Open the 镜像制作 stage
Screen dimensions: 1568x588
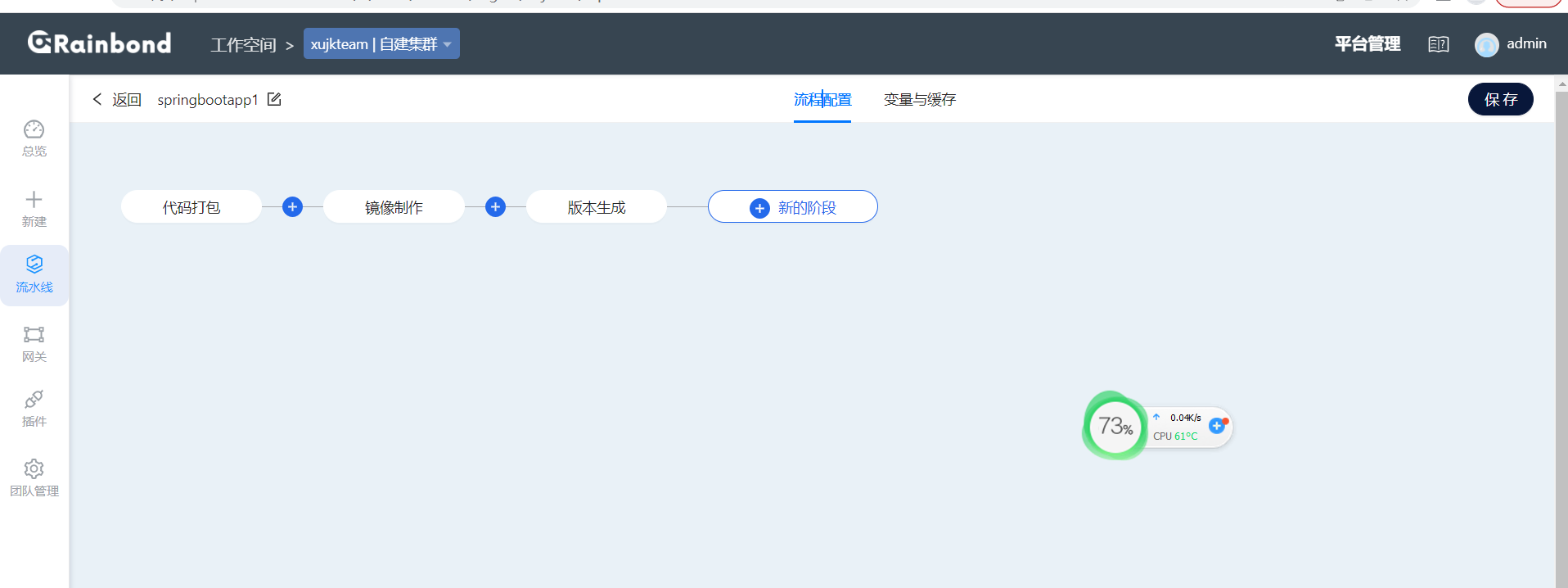(394, 206)
